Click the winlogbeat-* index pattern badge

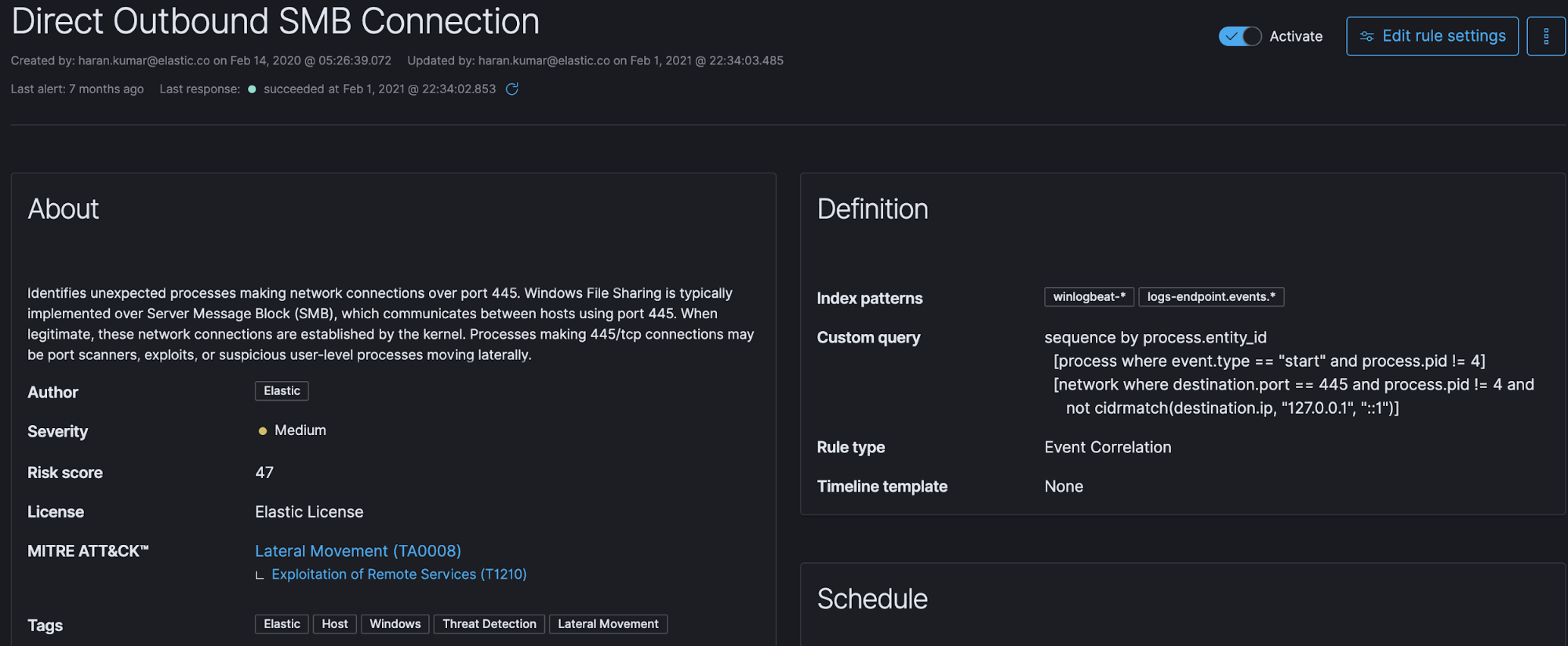(1089, 297)
